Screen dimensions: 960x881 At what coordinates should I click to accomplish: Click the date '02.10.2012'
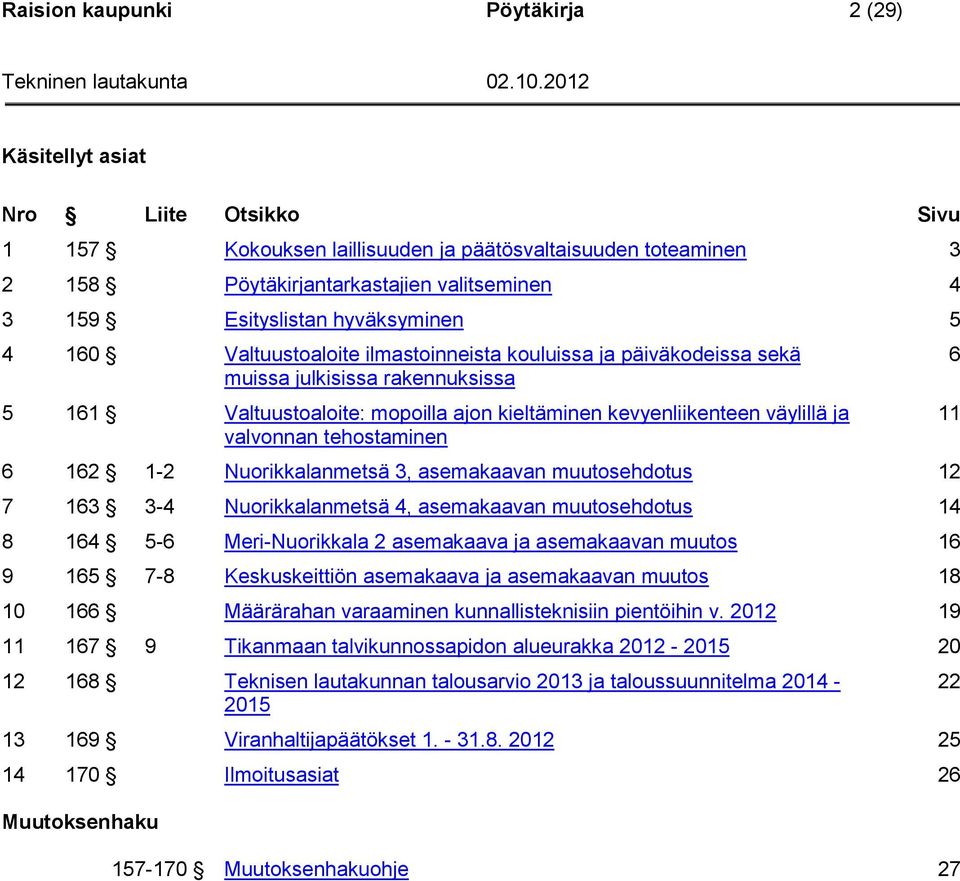pos(538,81)
